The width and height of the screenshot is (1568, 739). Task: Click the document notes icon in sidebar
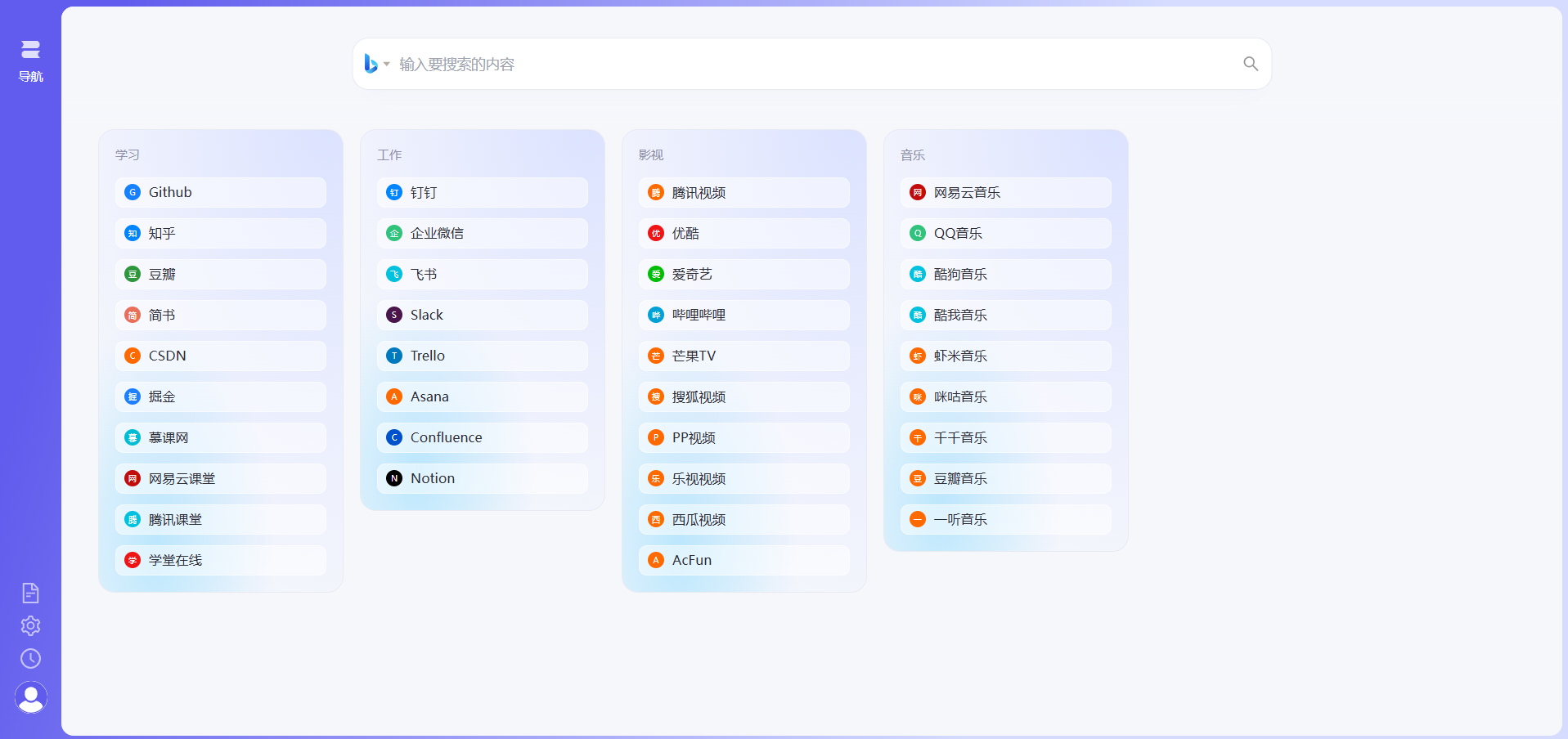tap(30, 593)
